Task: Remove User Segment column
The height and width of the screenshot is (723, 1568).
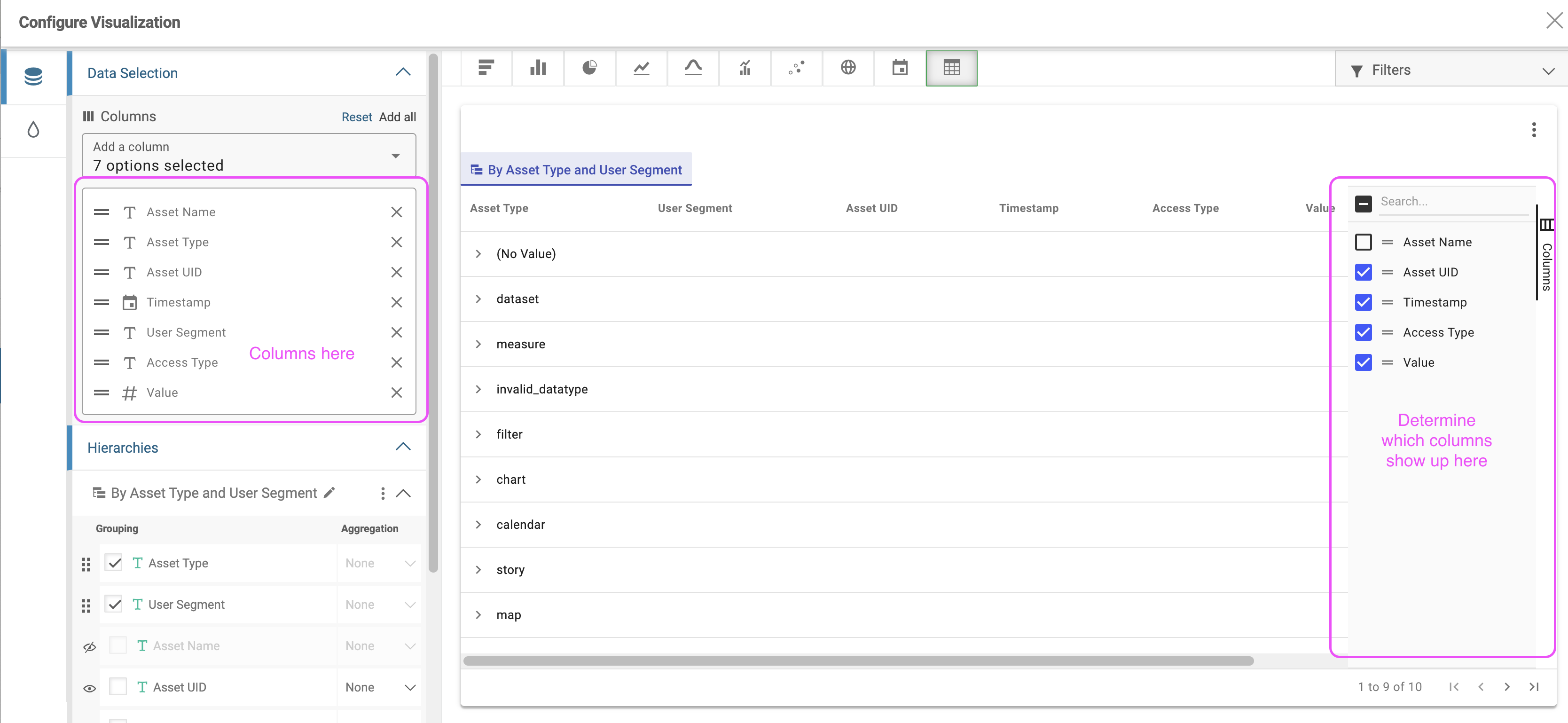Action: [x=397, y=332]
